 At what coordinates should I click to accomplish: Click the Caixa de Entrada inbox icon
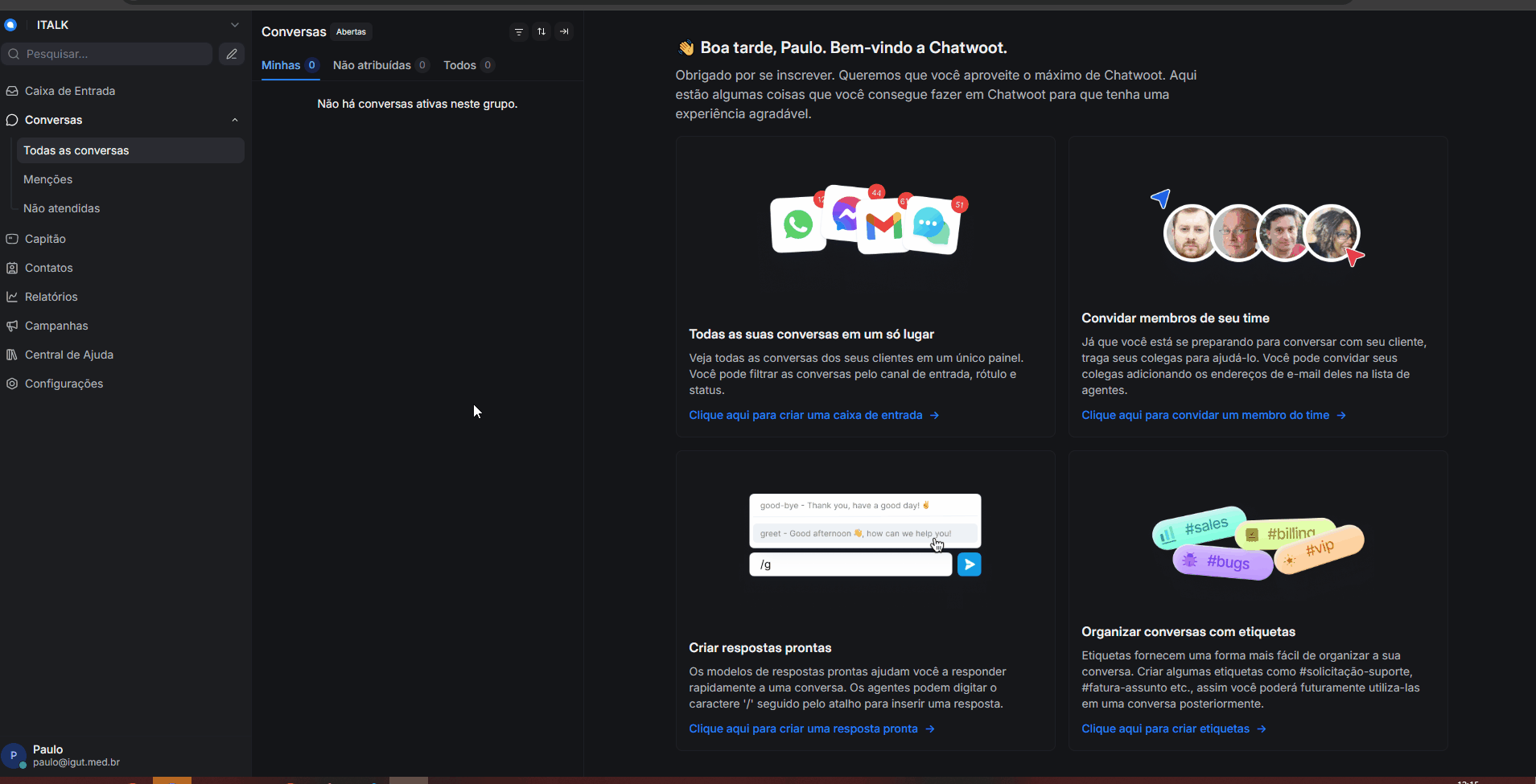point(12,91)
